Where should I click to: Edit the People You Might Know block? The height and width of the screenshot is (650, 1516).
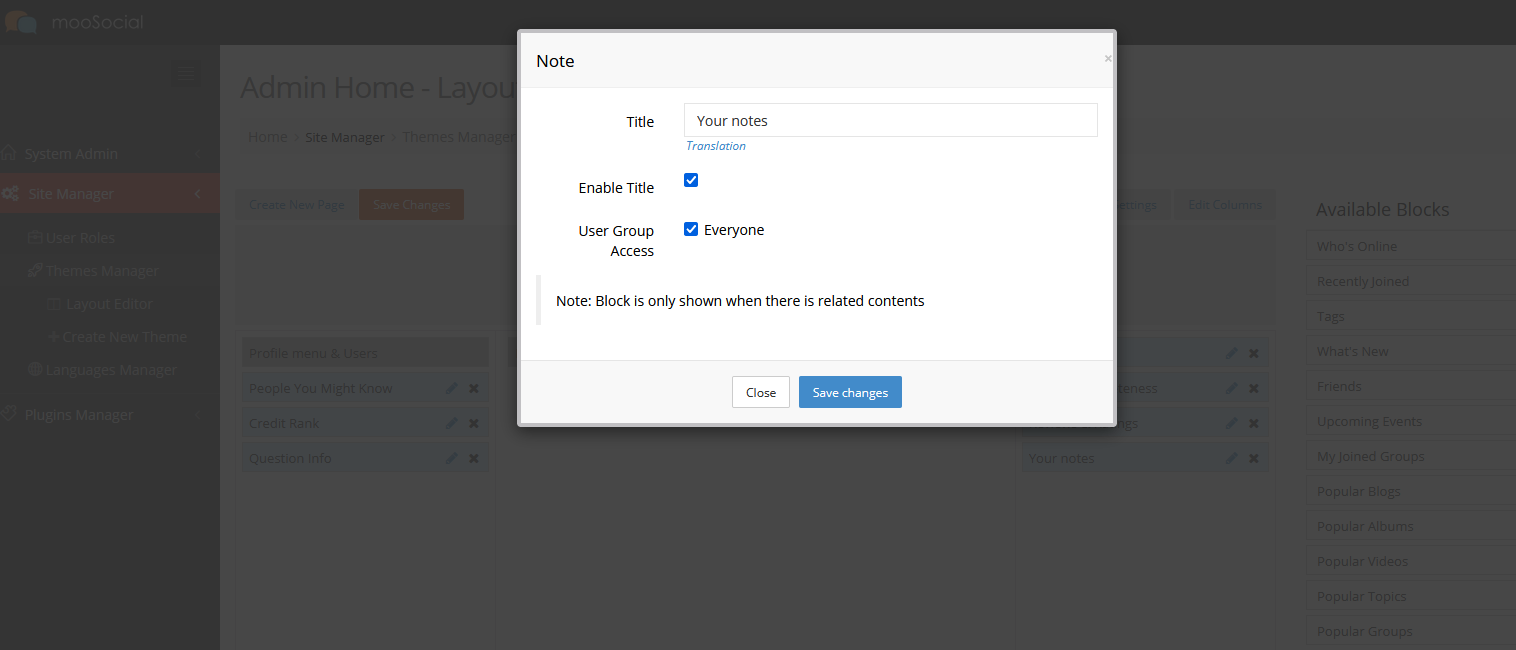click(x=451, y=388)
